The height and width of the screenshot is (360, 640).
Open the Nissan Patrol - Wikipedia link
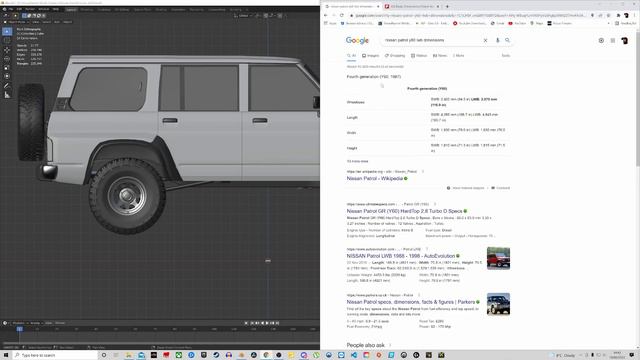pos(375,178)
